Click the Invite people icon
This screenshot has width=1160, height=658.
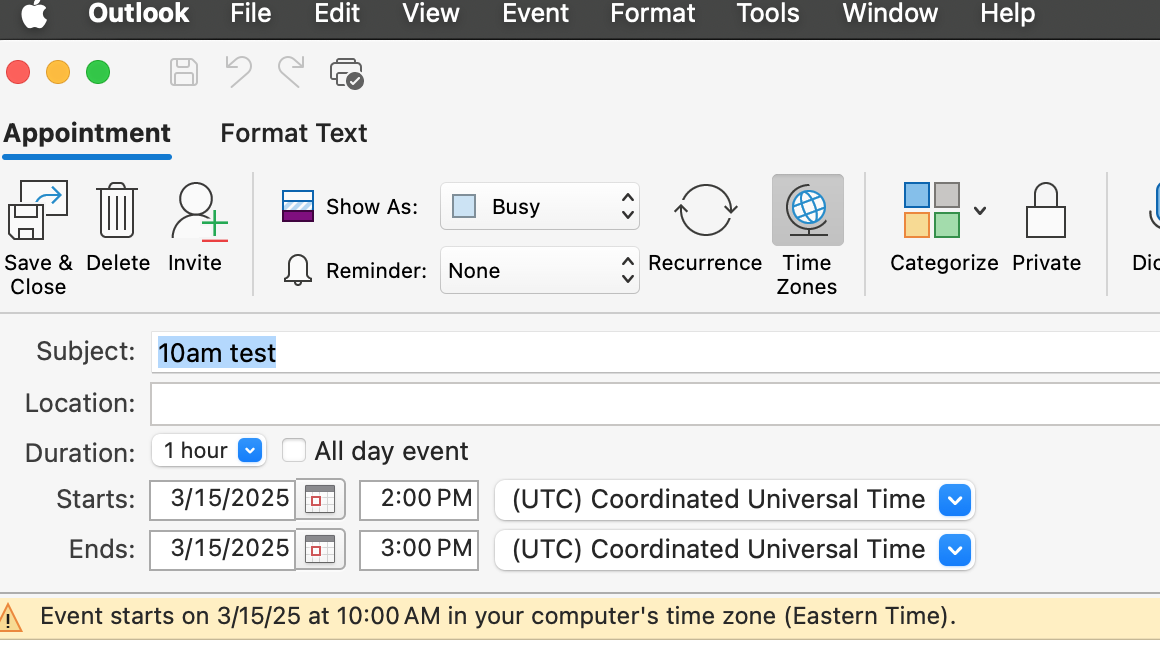[198, 211]
